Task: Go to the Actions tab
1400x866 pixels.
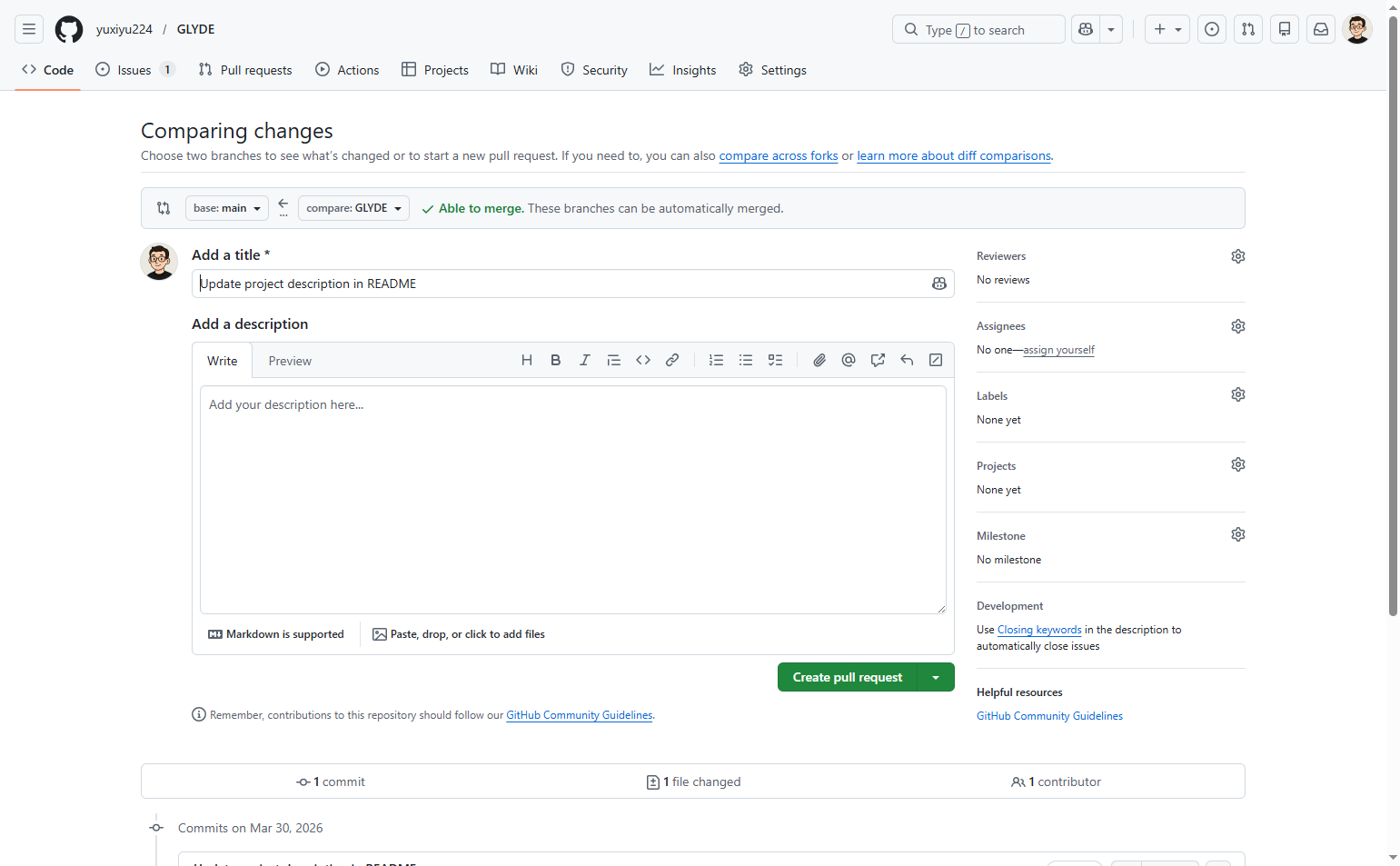Action: pos(347,70)
